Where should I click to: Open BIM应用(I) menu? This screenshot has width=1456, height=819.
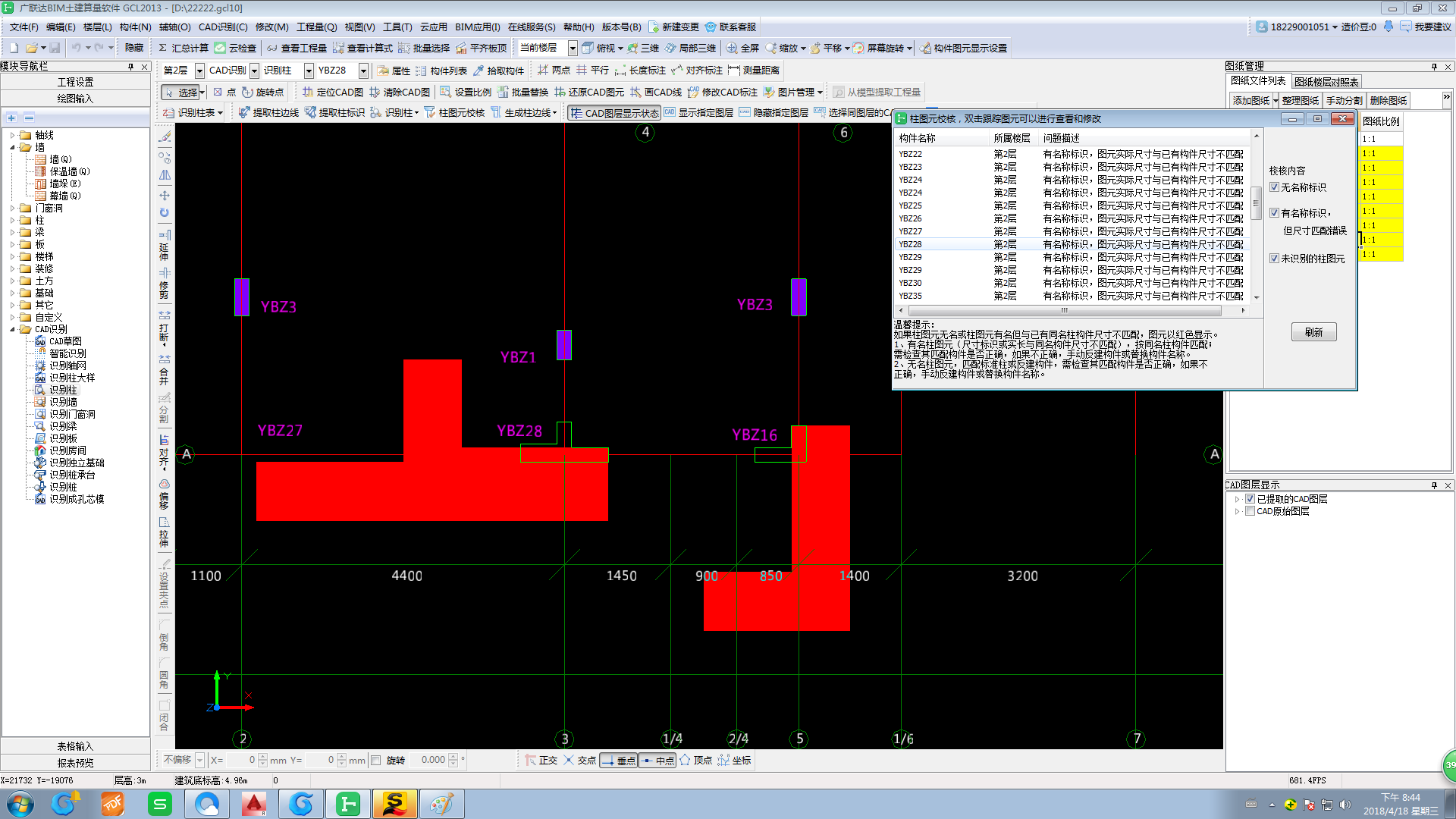477,27
